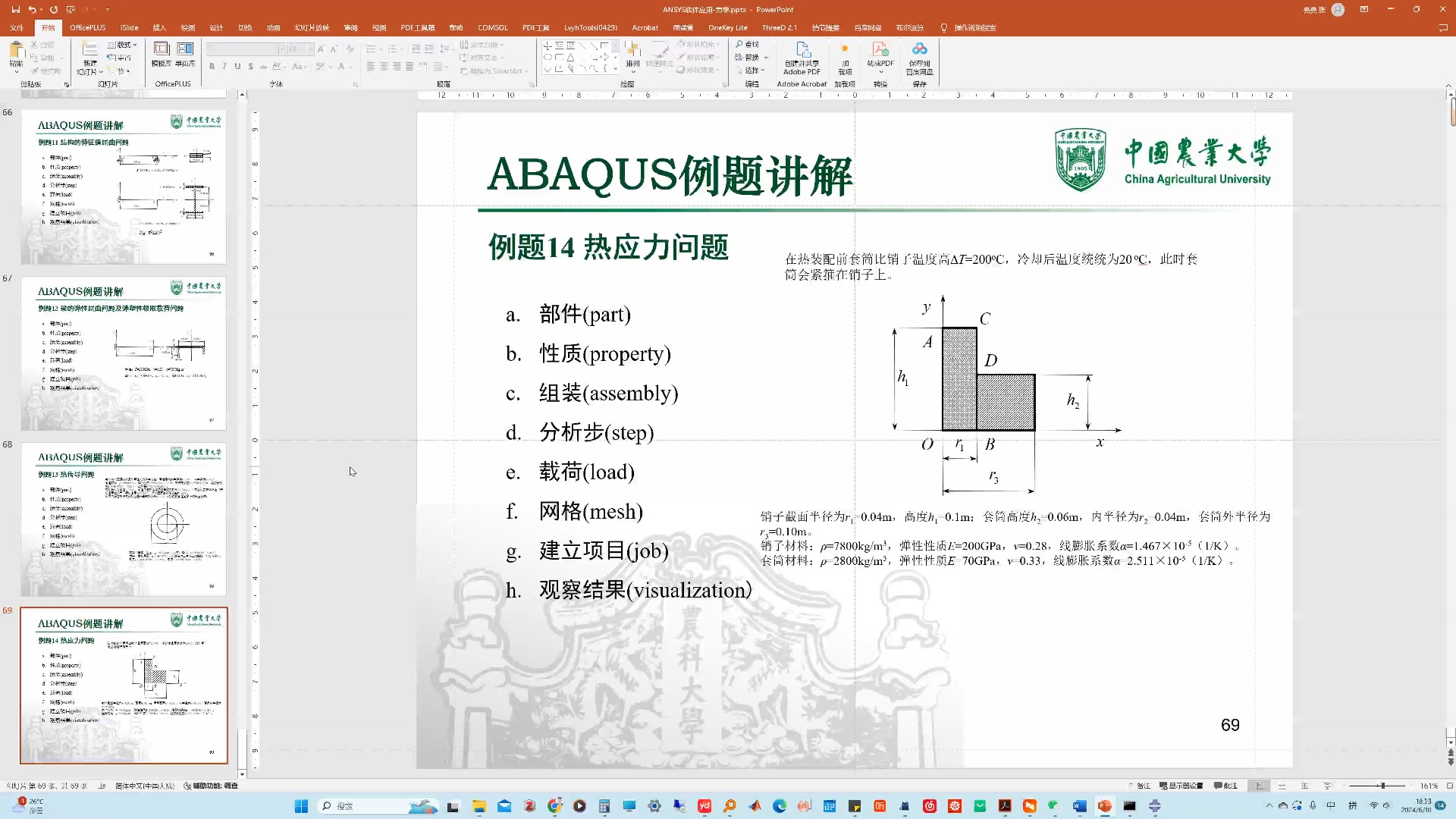Screen dimensions: 1456x819
Task: Switch to Normal view in status bar
Action: [x=1259, y=786]
